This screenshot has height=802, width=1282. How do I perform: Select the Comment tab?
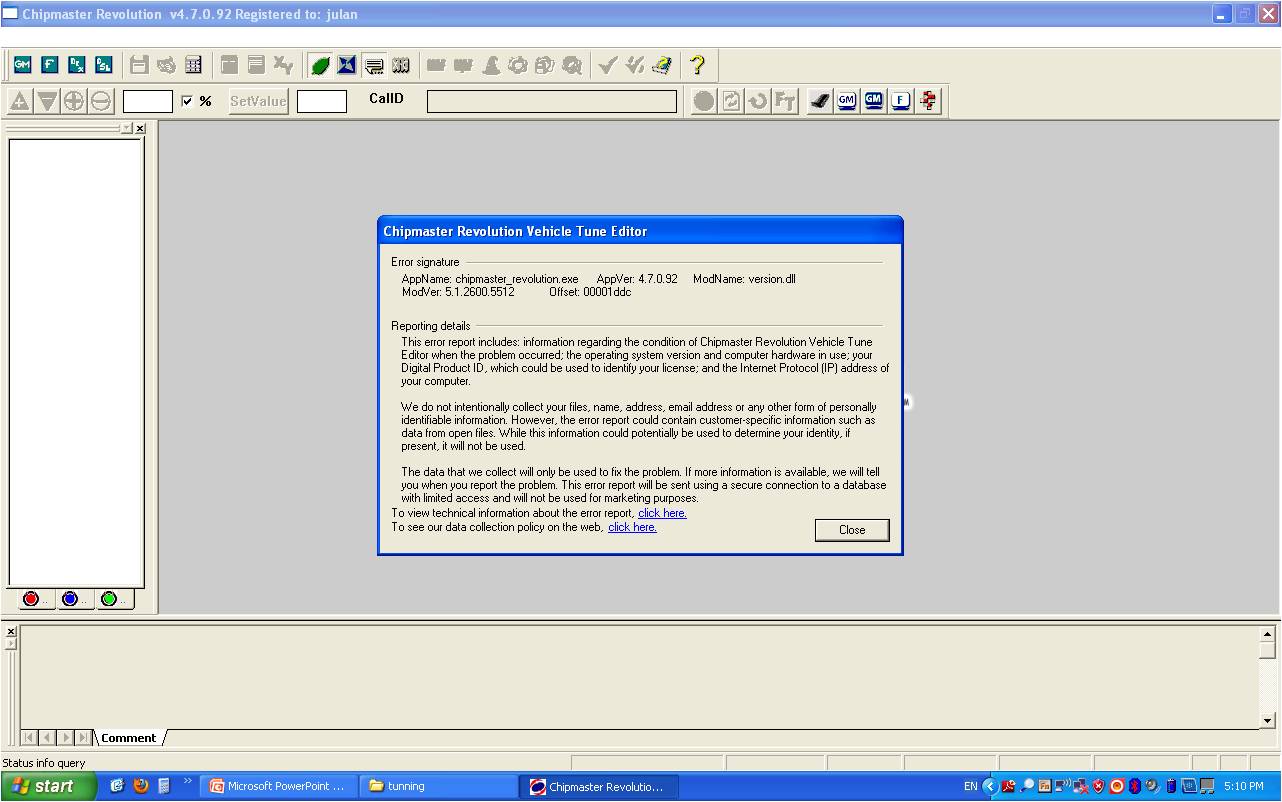pyautogui.click(x=128, y=738)
